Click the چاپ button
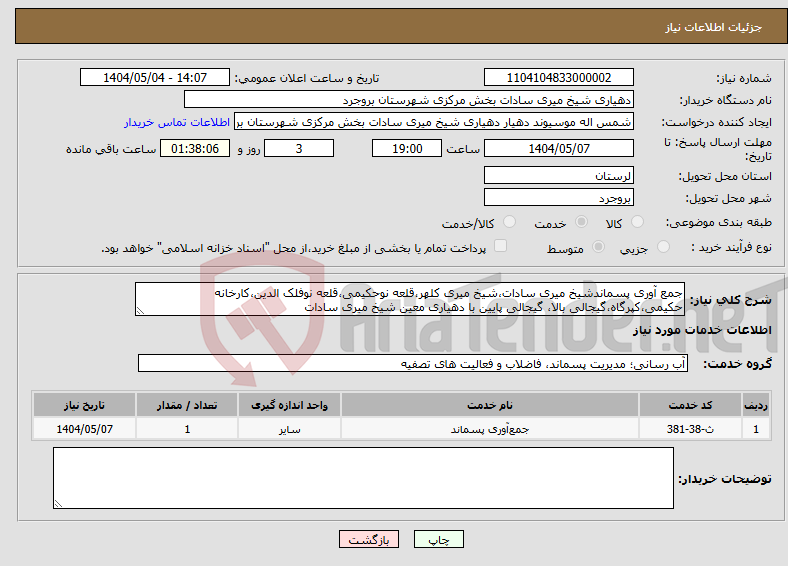The image size is (788, 566). pyautogui.click(x=439, y=539)
